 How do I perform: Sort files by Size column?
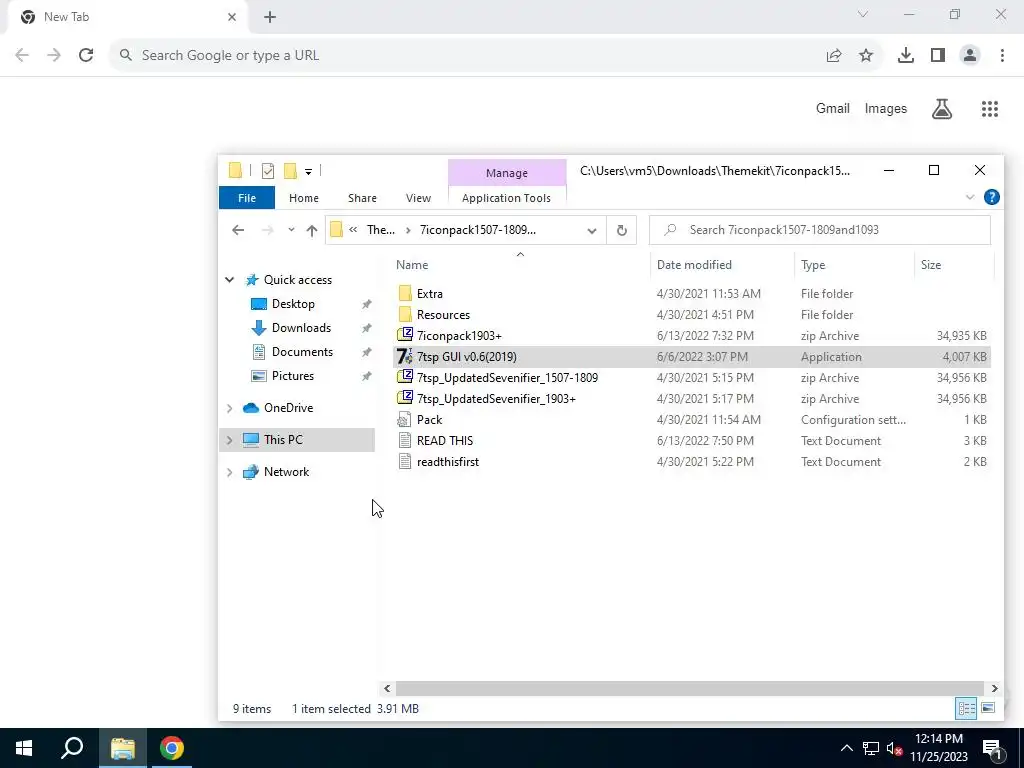tap(931, 264)
